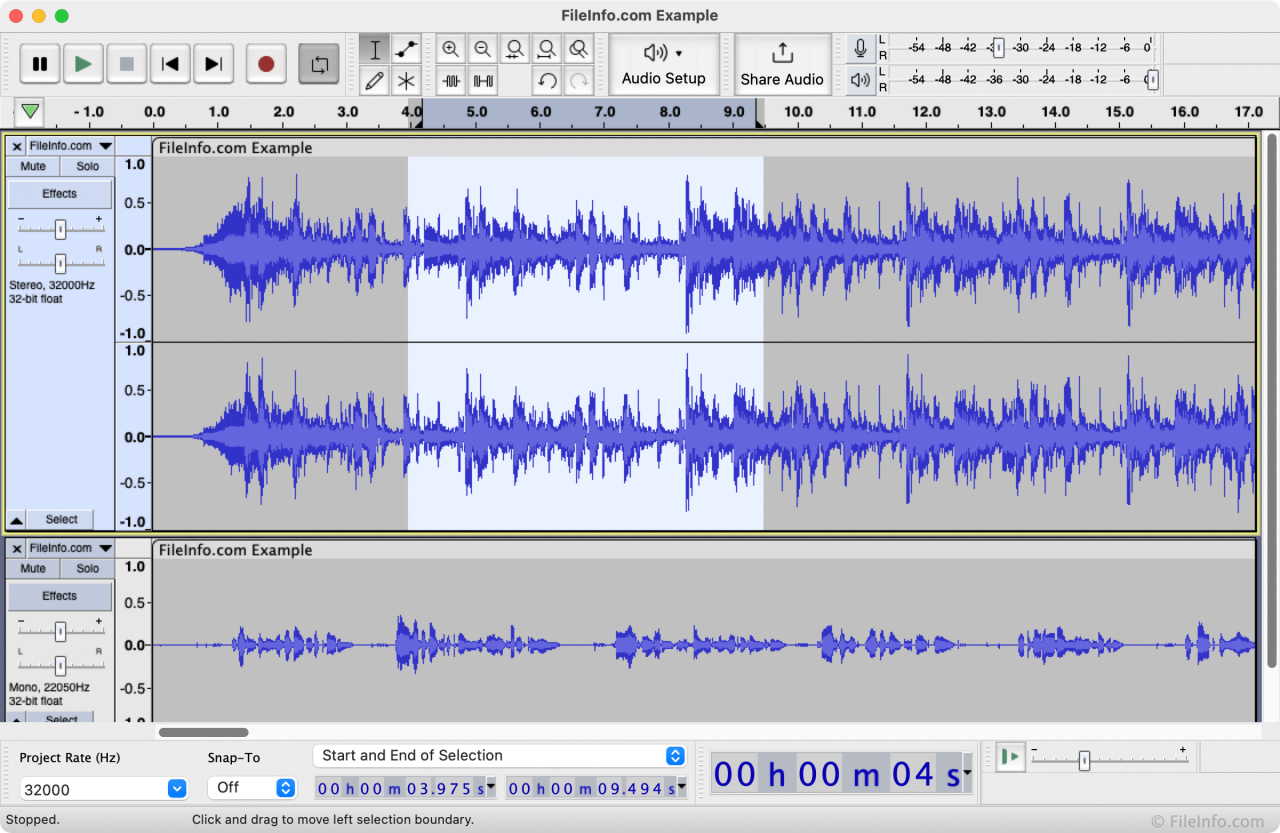Fit selection to width zoom icon
This screenshot has width=1280, height=833.
(x=515, y=49)
